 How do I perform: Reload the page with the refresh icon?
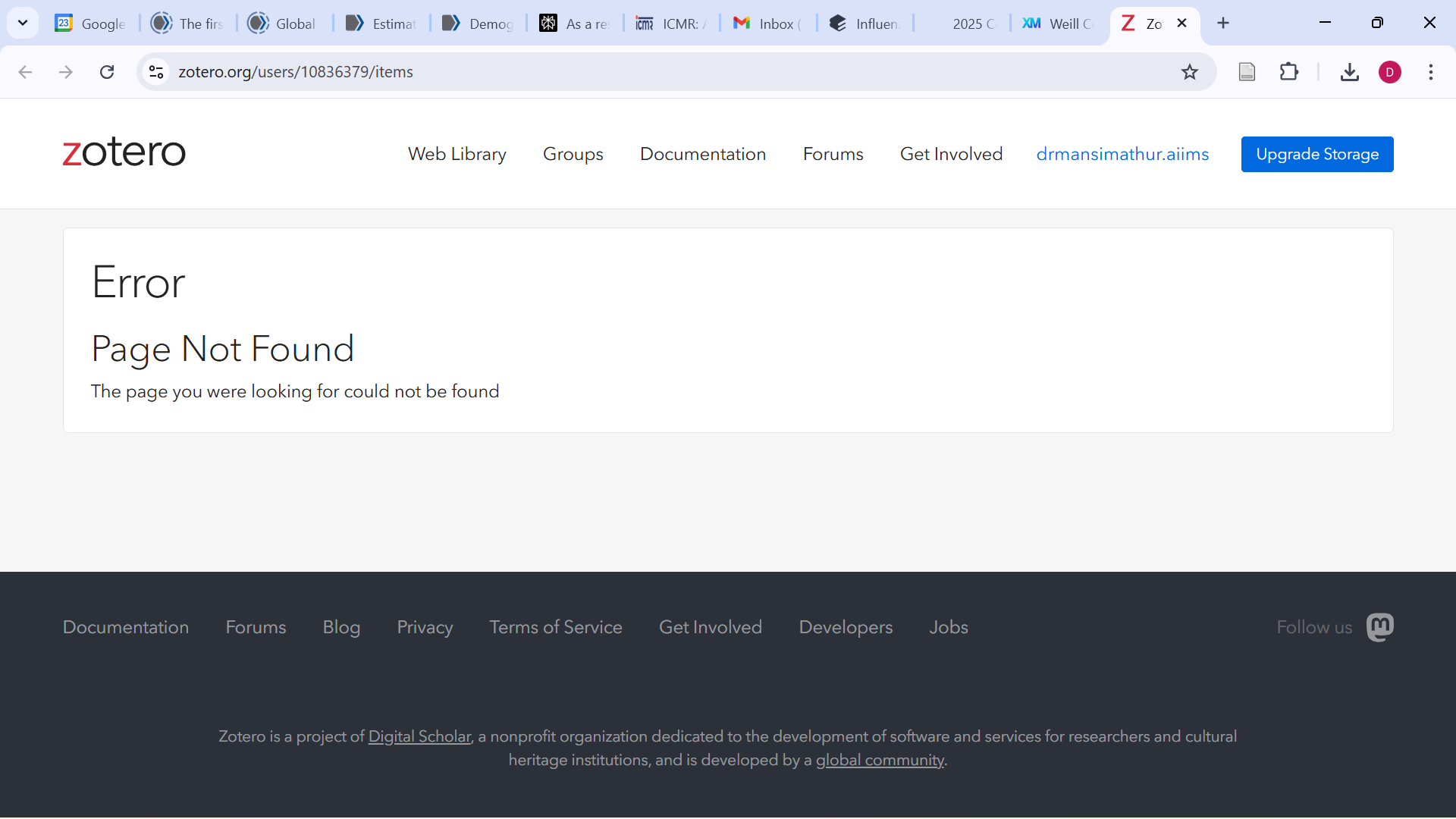click(x=107, y=72)
